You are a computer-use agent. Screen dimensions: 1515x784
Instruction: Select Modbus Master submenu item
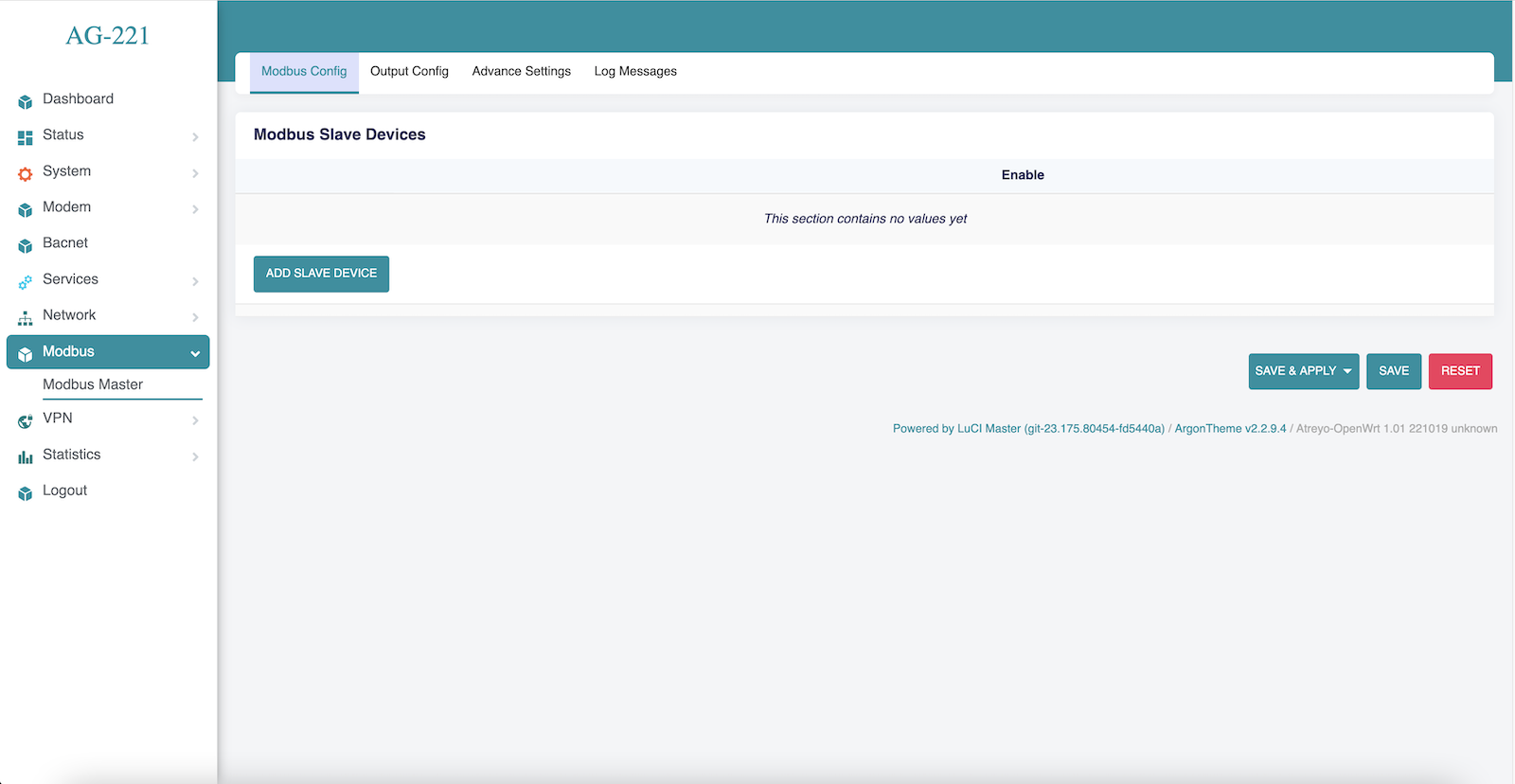coord(93,384)
